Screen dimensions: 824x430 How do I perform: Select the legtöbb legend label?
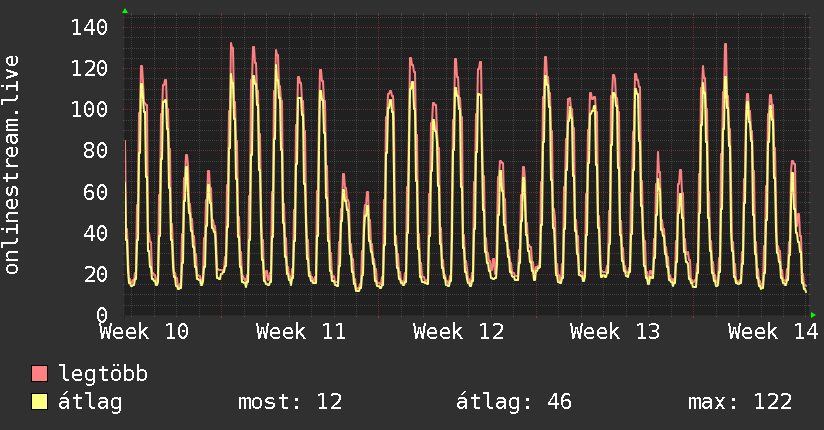tap(103, 374)
